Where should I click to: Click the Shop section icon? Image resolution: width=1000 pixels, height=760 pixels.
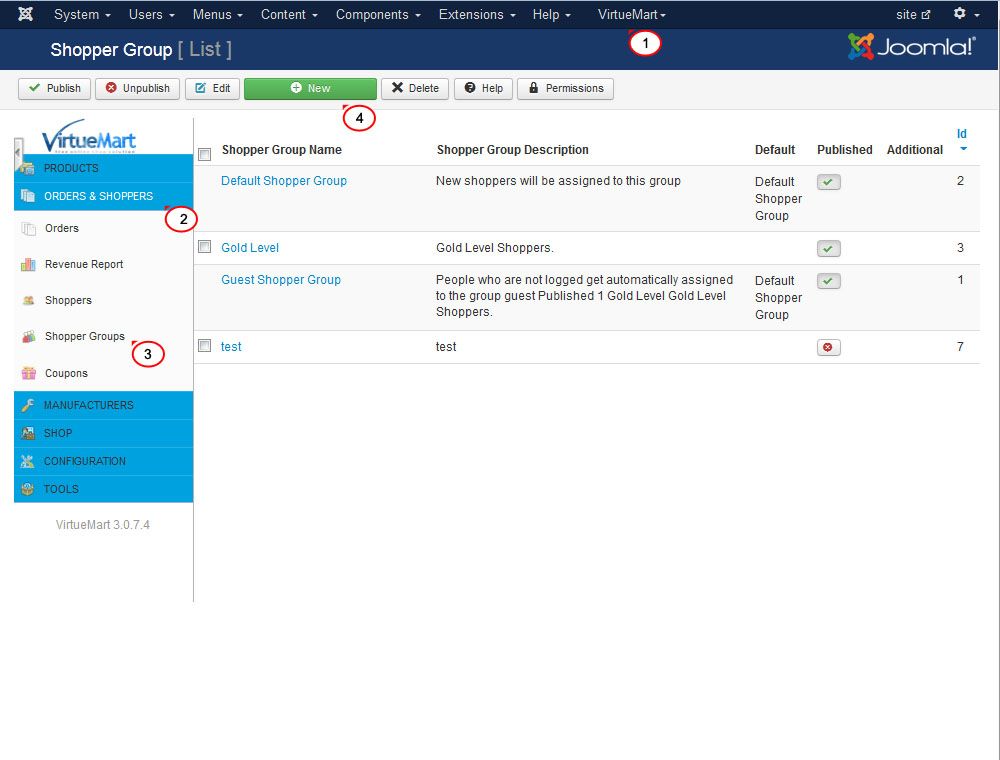click(27, 433)
